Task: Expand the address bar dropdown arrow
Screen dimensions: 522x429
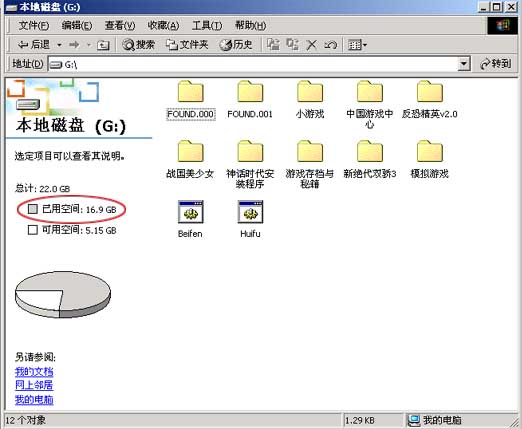Action: [464, 64]
